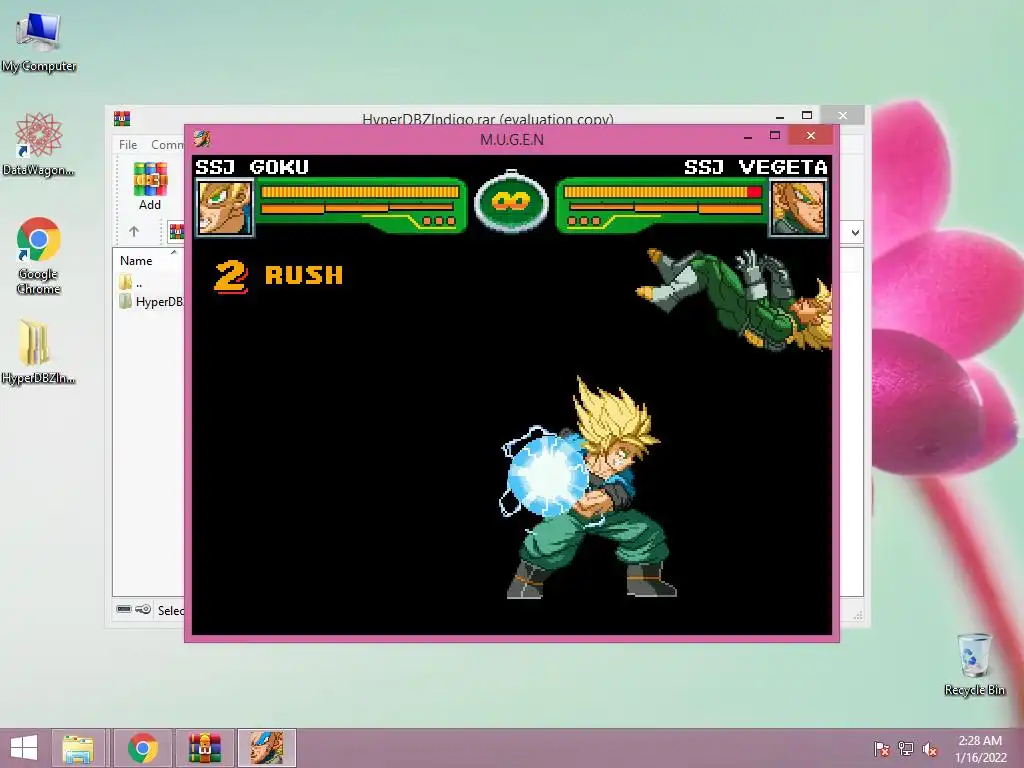Open the Commands menu in WinRAR
Image resolution: width=1024 pixels, height=768 pixels.
167,144
